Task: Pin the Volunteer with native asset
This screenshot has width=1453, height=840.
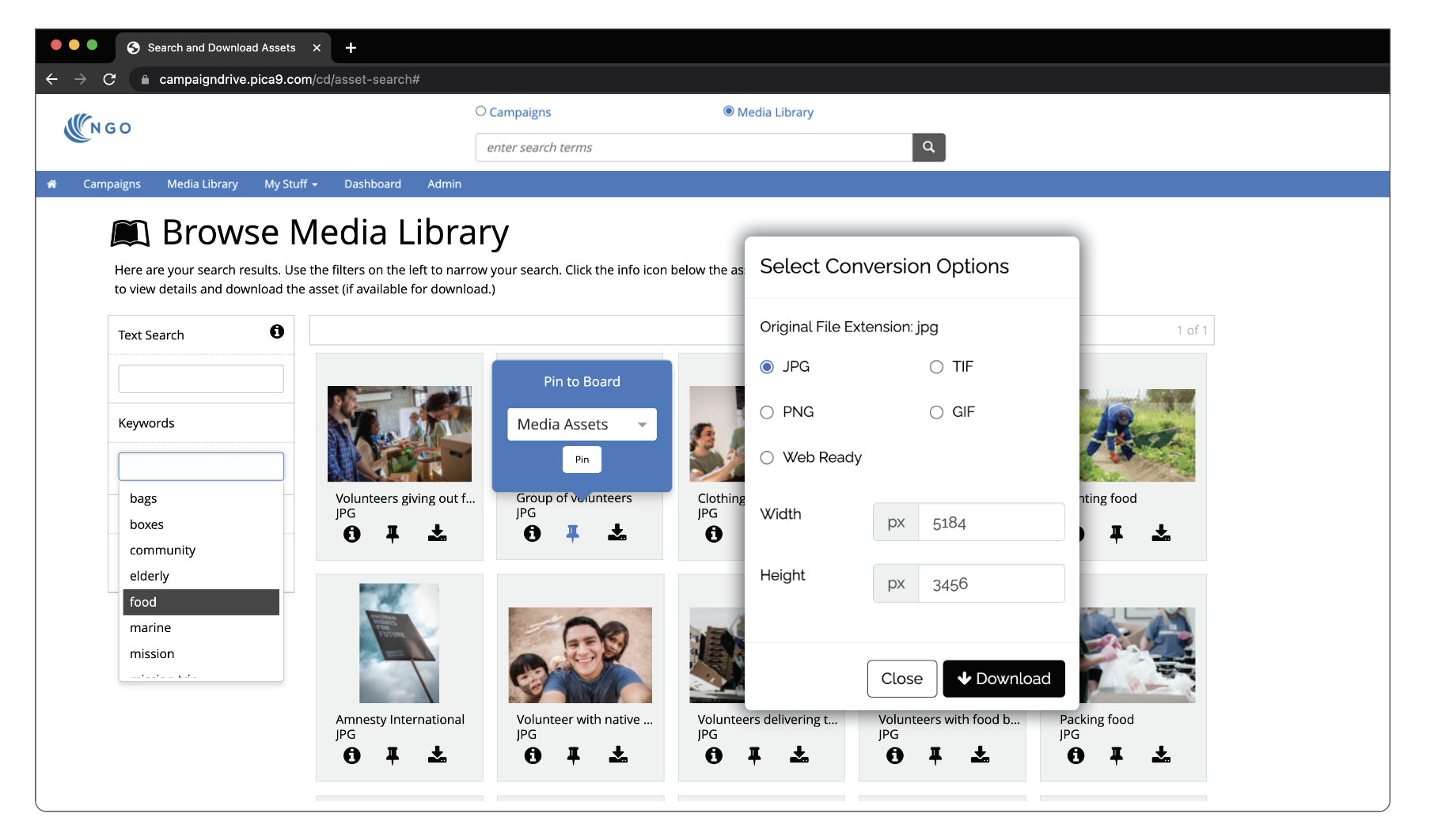Action: click(574, 755)
